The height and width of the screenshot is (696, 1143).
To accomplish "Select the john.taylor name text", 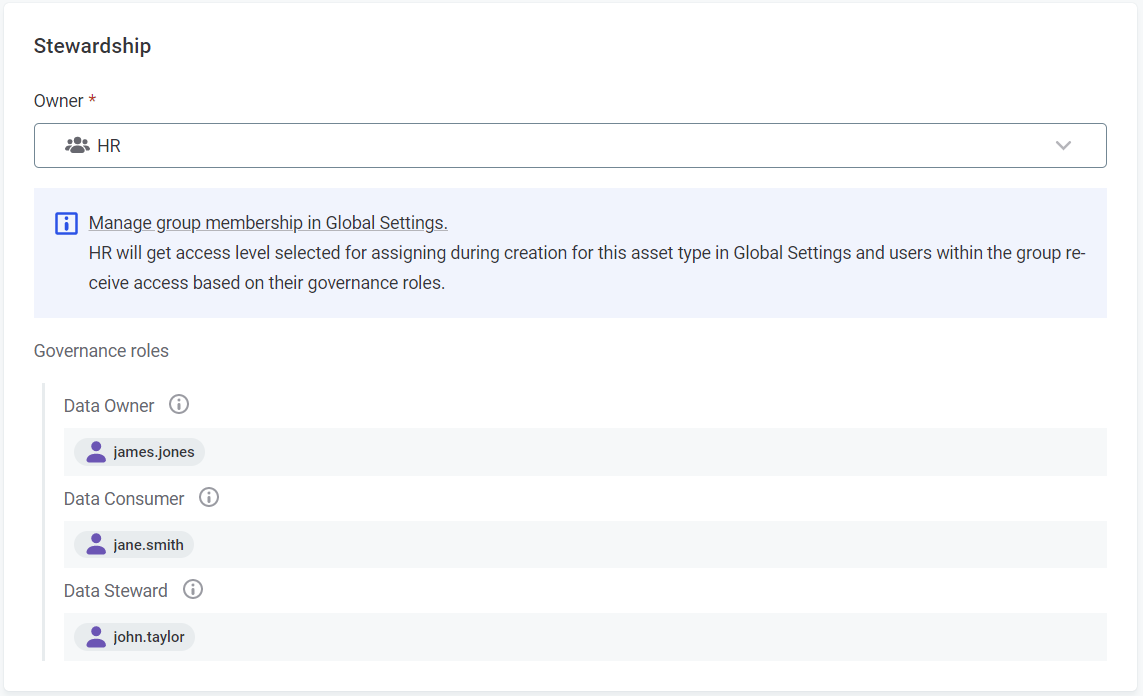I will pos(149,637).
